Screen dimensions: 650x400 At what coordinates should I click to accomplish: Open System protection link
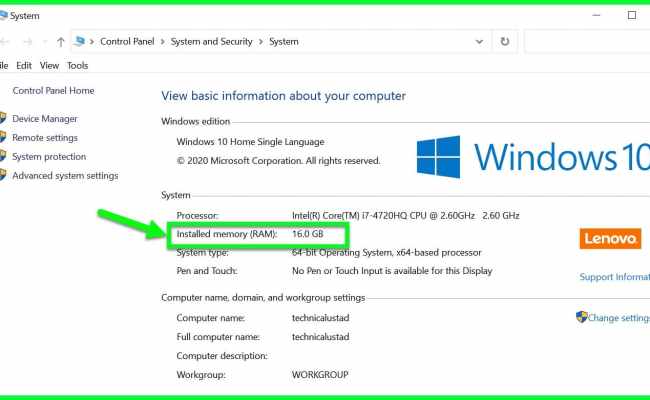[x=49, y=157]
